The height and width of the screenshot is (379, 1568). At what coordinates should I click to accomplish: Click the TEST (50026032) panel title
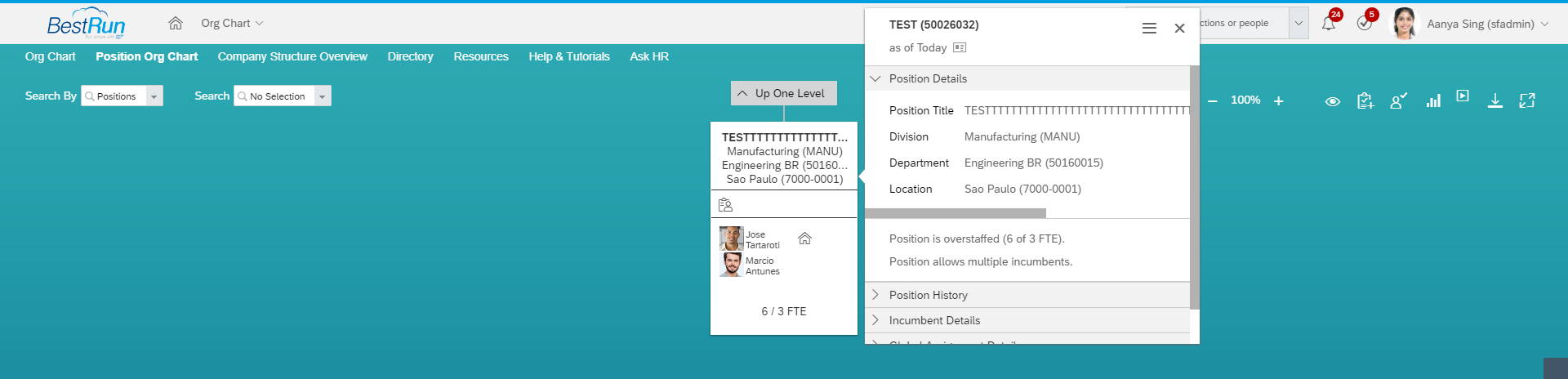[934, 25]
